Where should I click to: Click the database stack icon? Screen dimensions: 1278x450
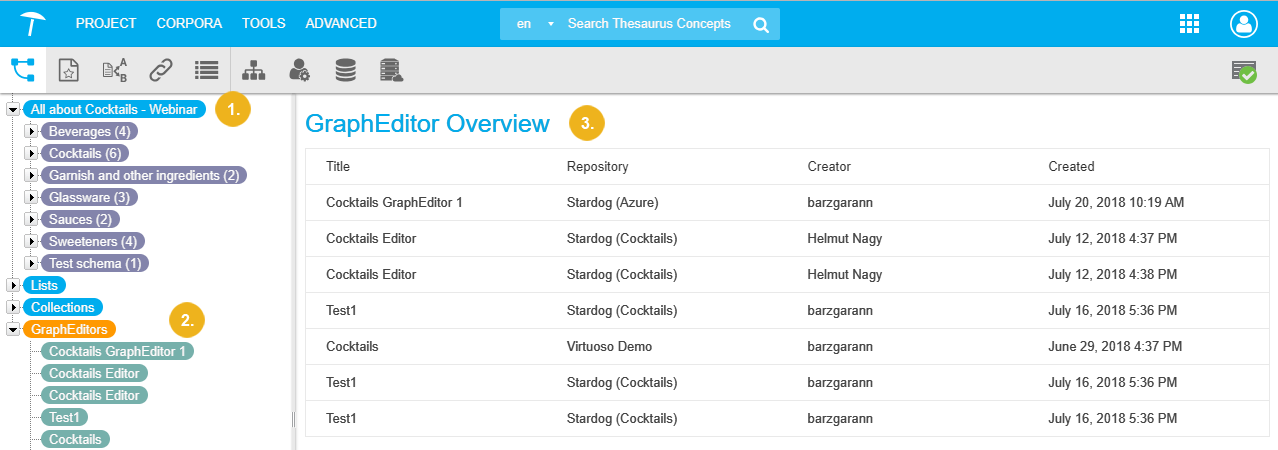tap(345, 70)
